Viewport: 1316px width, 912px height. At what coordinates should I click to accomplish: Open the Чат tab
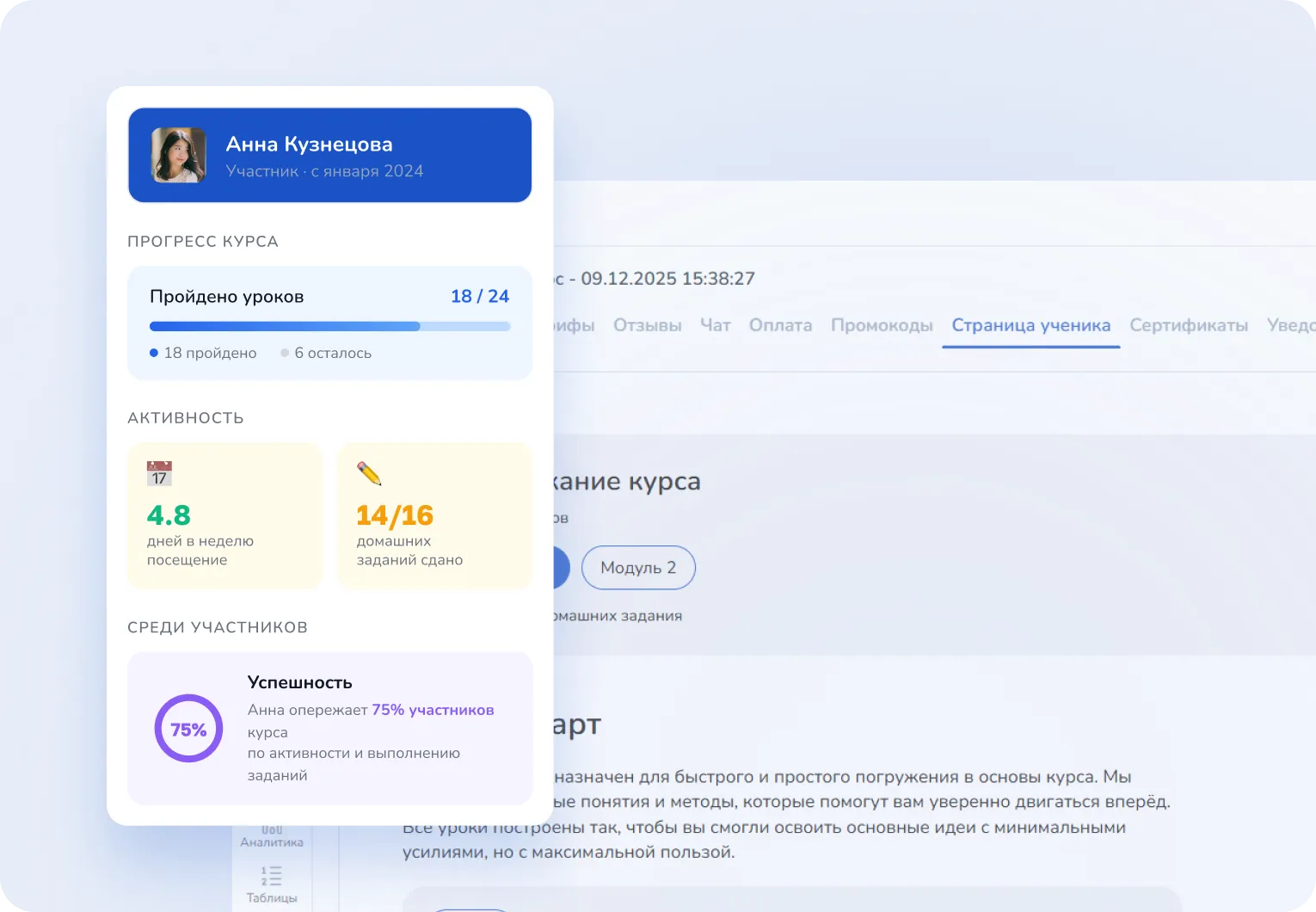(715, 325)
